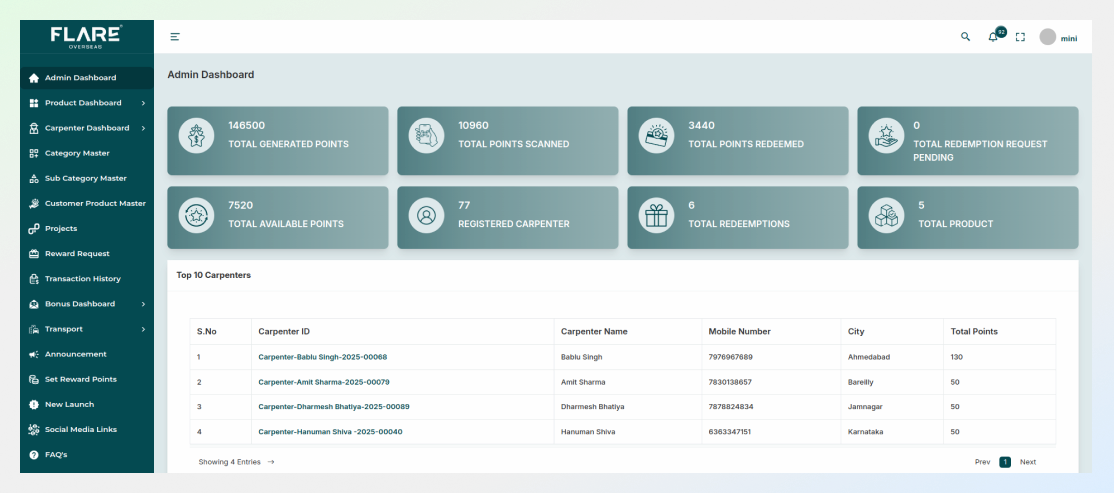Click the Social Media Links icon

tap(33, 430)
